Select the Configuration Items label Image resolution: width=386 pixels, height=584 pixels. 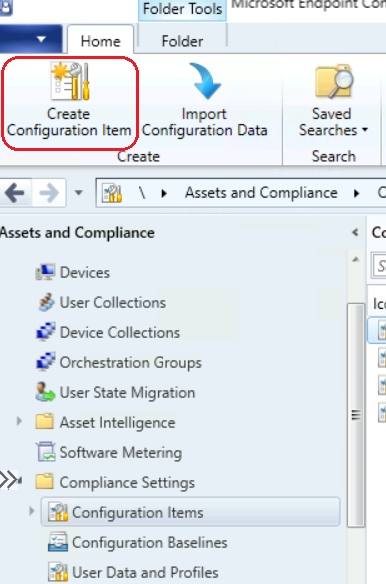click(137, 512)
